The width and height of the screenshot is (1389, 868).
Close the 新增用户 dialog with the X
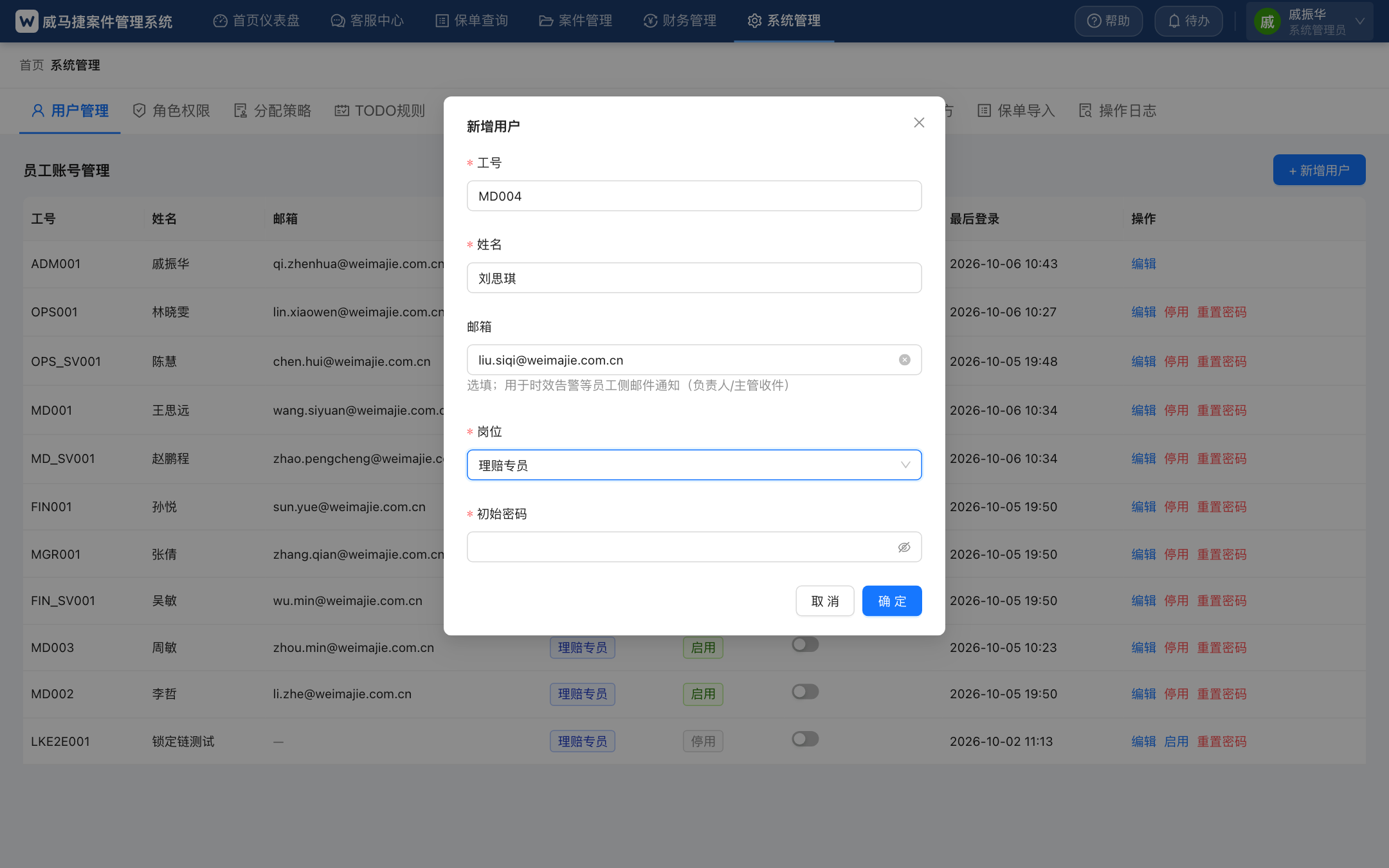(x=919, y=122)
